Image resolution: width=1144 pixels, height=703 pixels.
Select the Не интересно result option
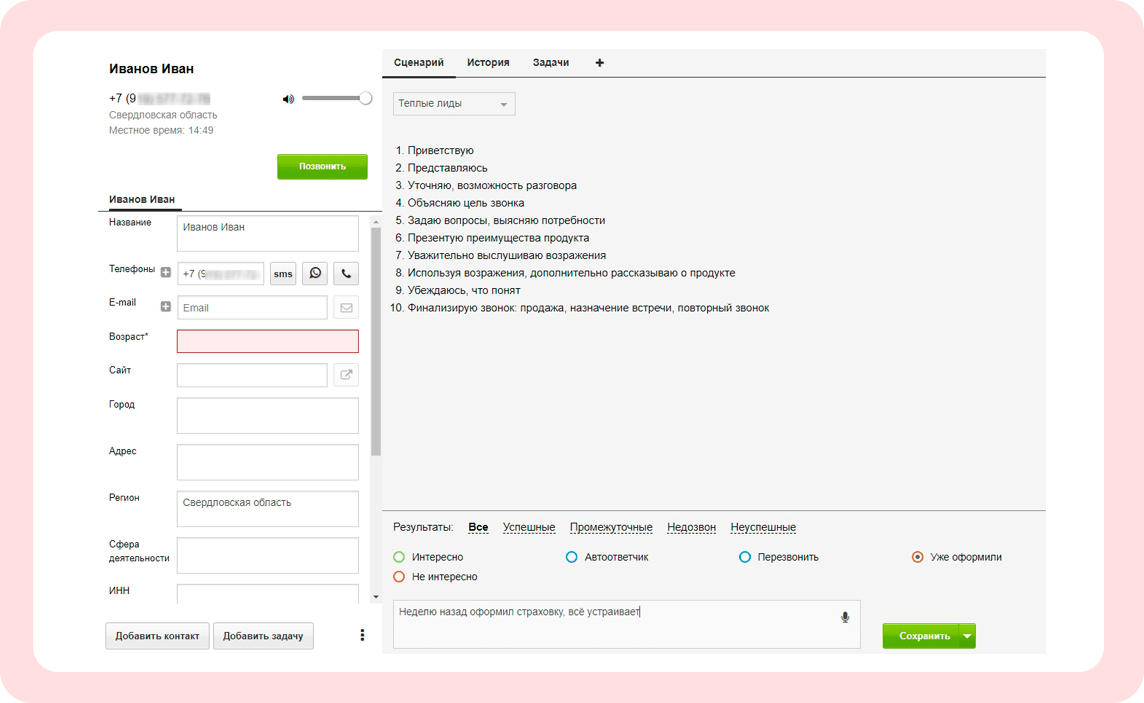[x=399, y=577]
